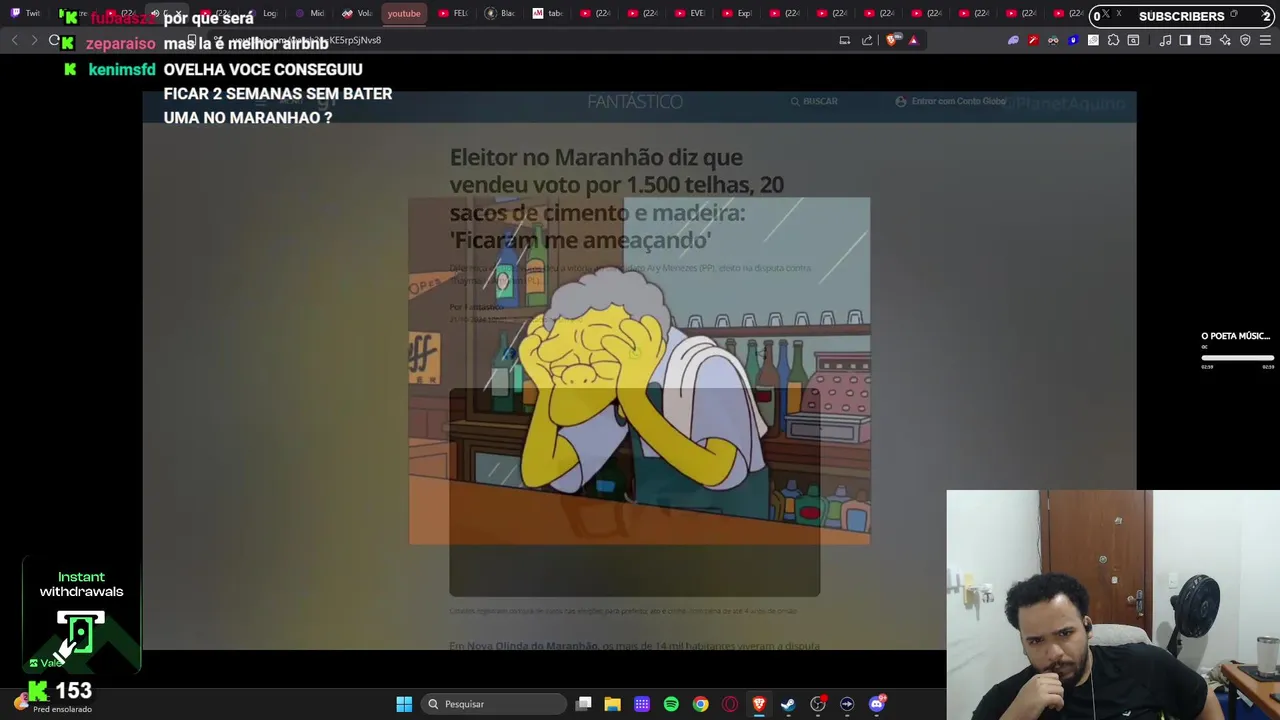Click the tab search window icon

click(1133, 40)
